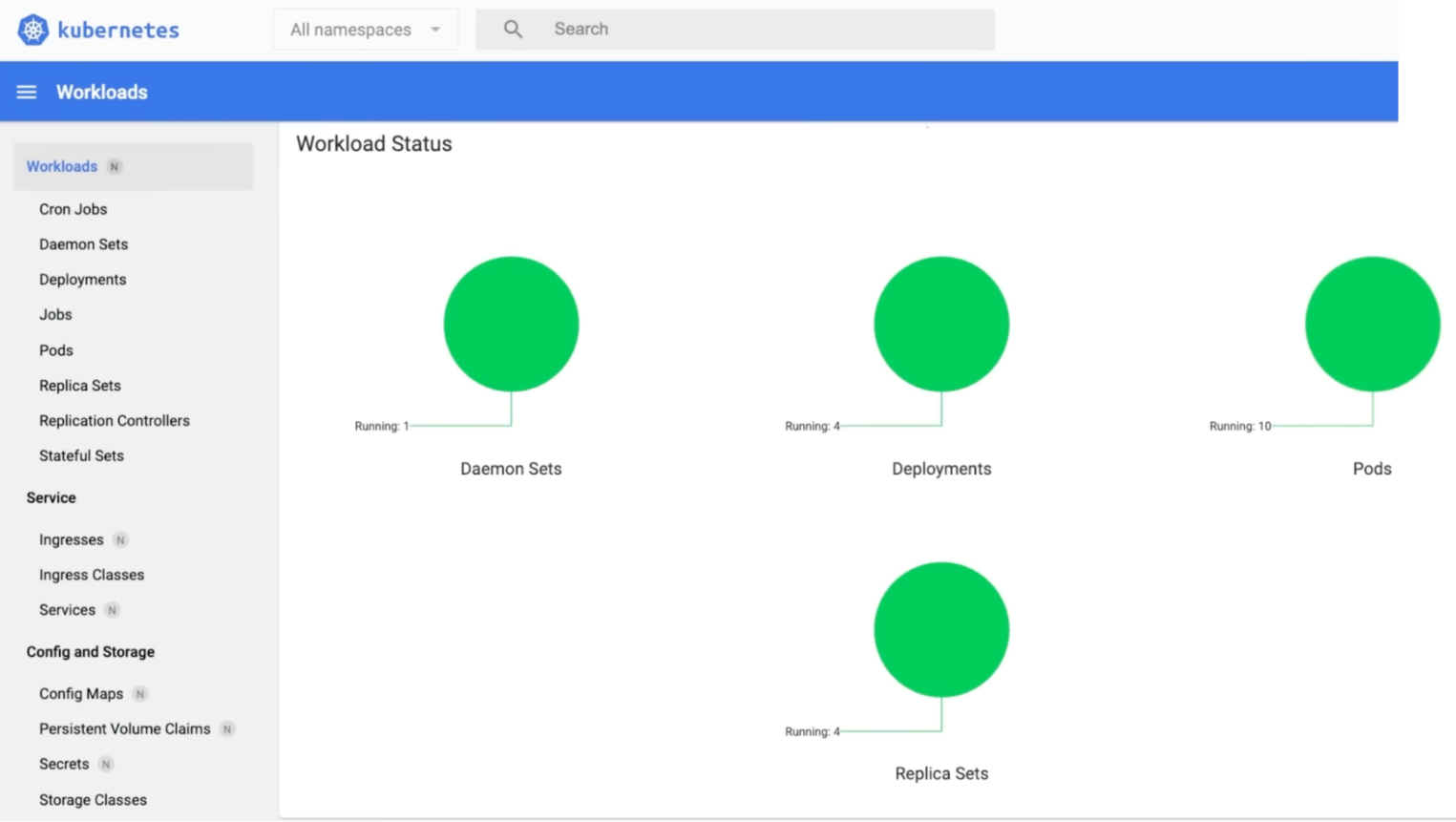The height and width of the screenshot is (822, 1456).
Task: Select Pods in the sidebar
Action: [x=55, y=350]
